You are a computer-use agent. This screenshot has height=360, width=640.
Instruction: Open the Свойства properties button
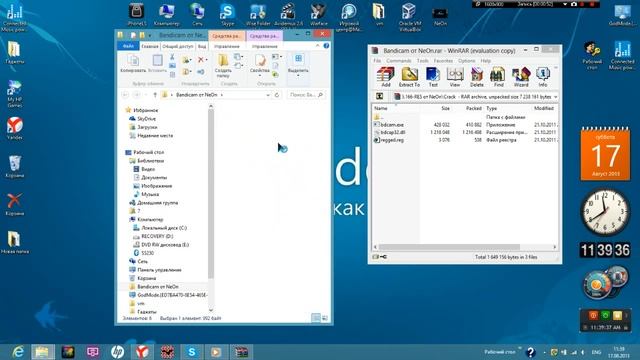coord(260,64)
